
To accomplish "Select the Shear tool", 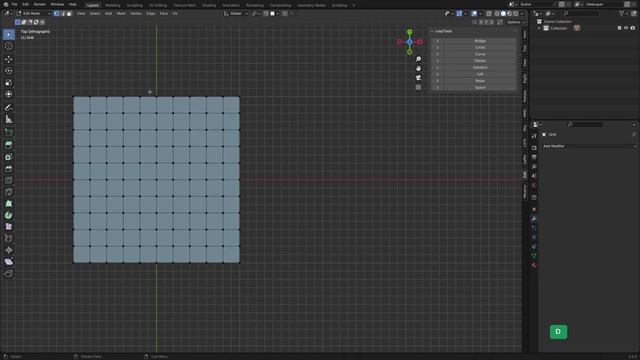I will (9, 262).
